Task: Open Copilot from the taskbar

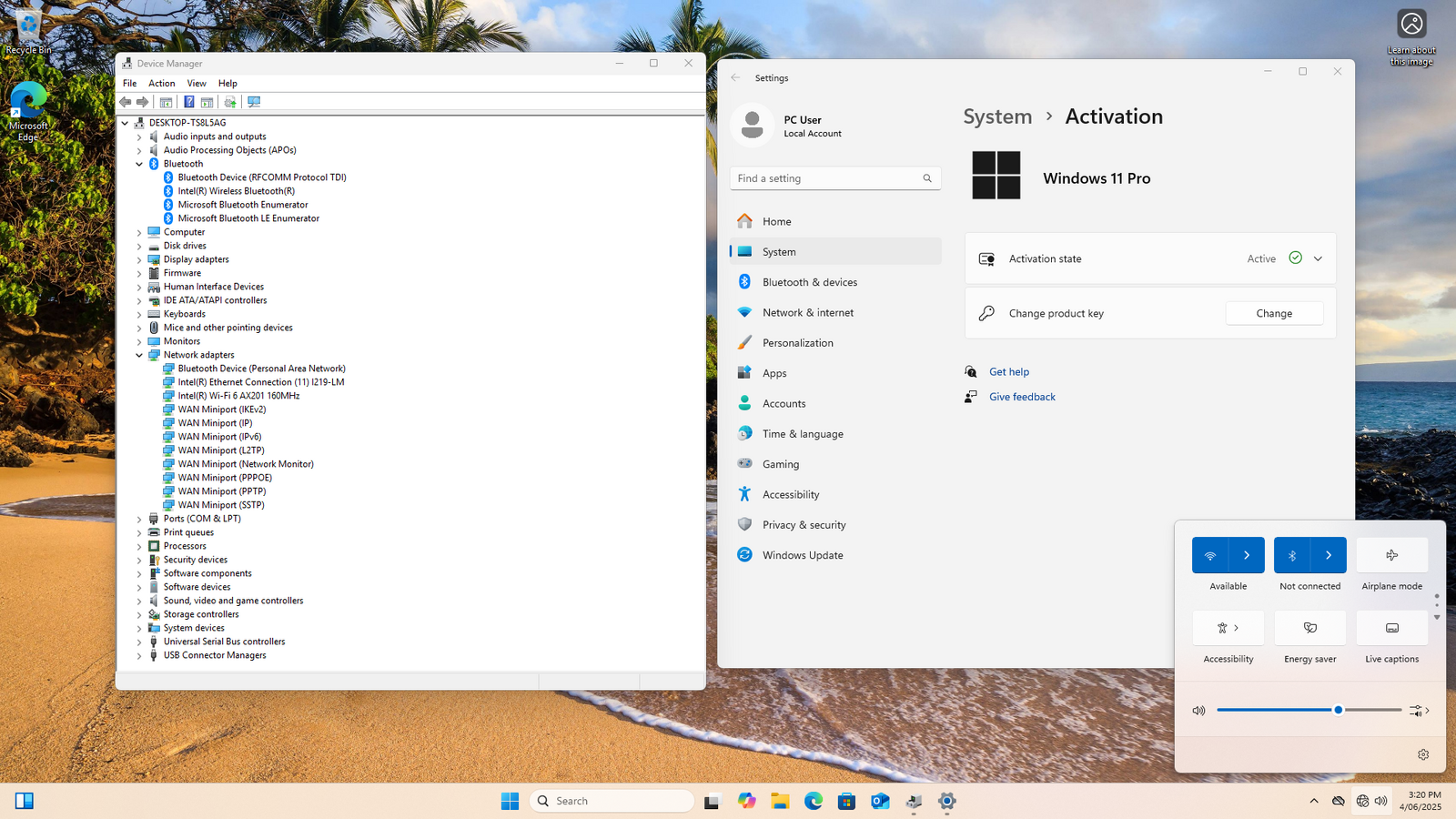Action: pyautogui.click(x=747, y=801)
